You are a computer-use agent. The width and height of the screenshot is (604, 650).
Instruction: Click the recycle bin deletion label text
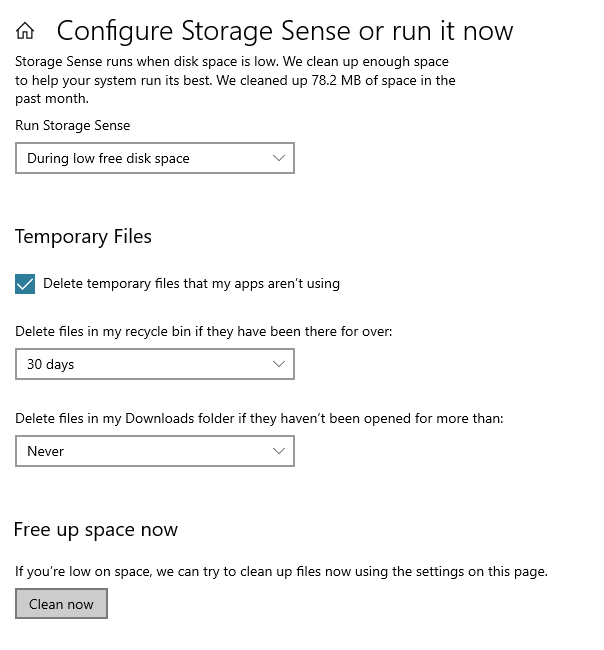click(x=204, y=332)
